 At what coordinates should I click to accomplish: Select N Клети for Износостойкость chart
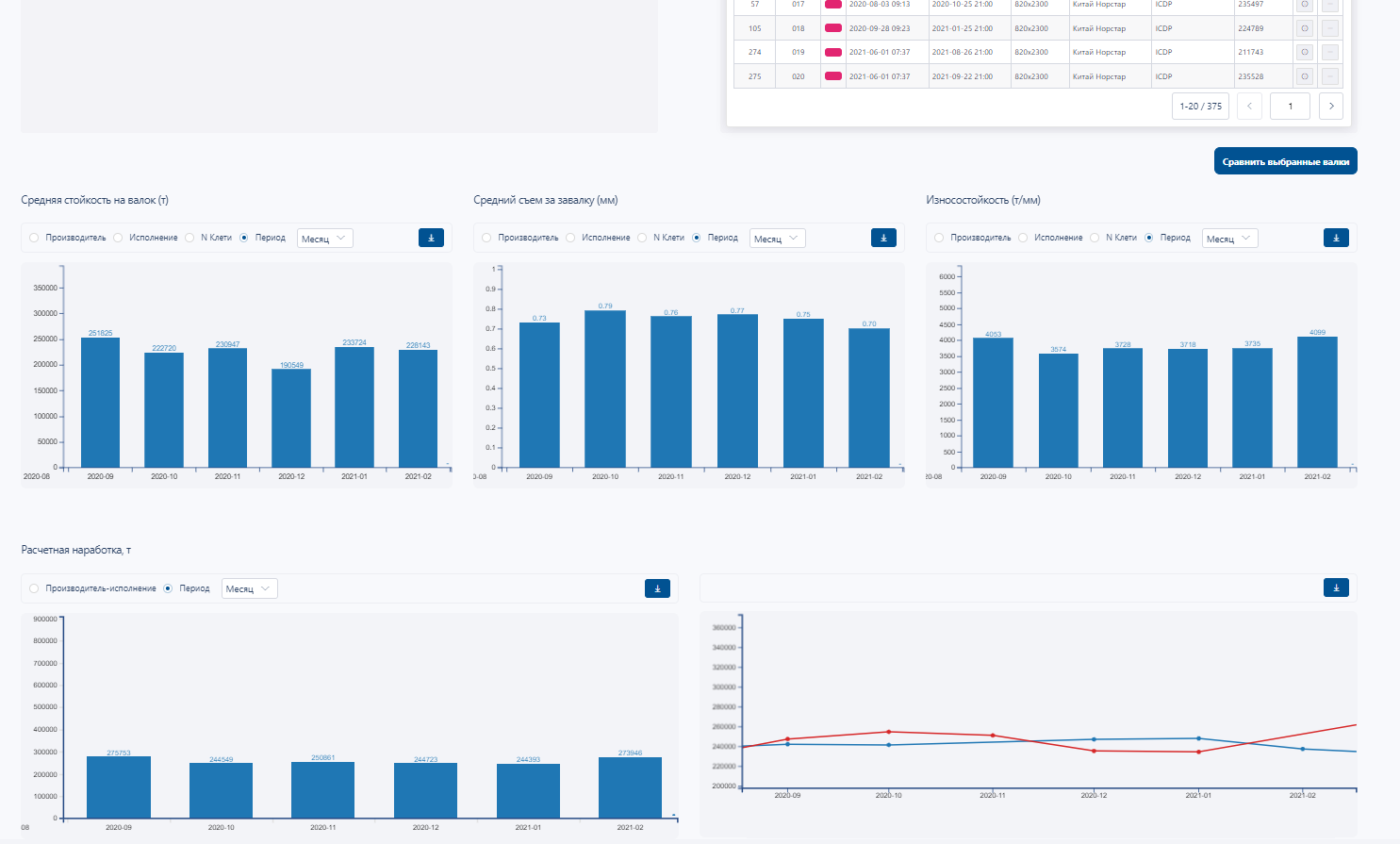pos(1095,238)
